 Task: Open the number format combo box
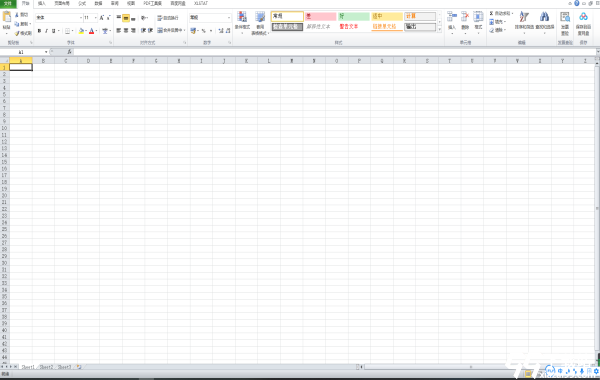point(210,18)
